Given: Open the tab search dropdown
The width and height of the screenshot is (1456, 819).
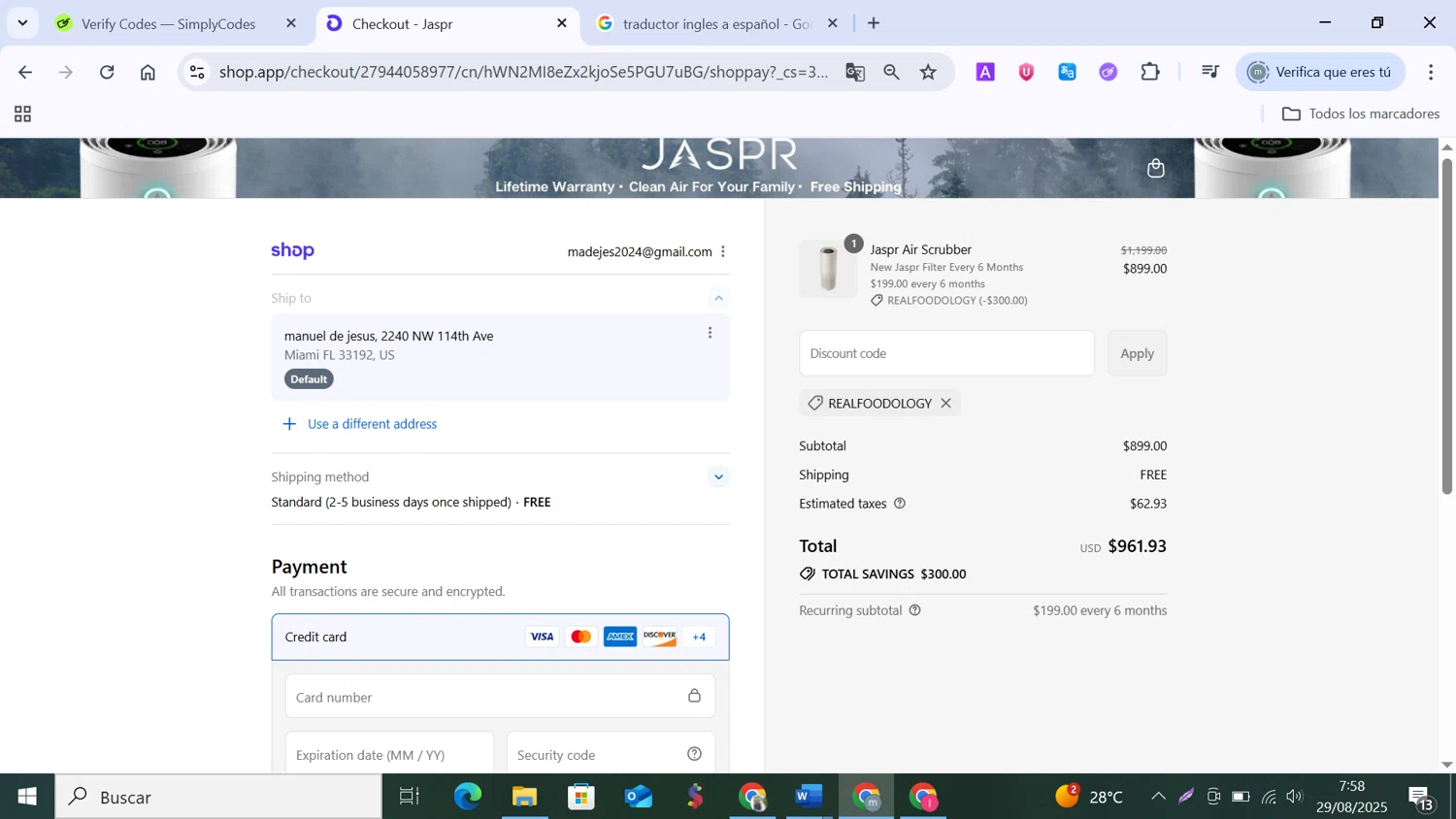Looking at the screenshot, I should pos(22,23).
